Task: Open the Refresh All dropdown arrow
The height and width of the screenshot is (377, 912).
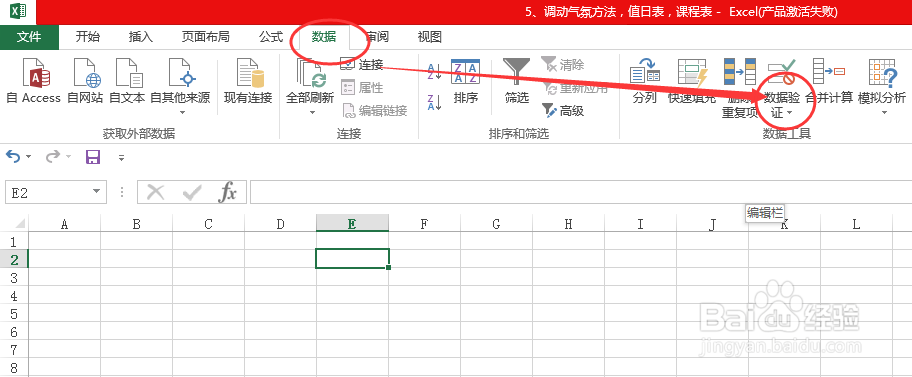Action: [312, 112]
